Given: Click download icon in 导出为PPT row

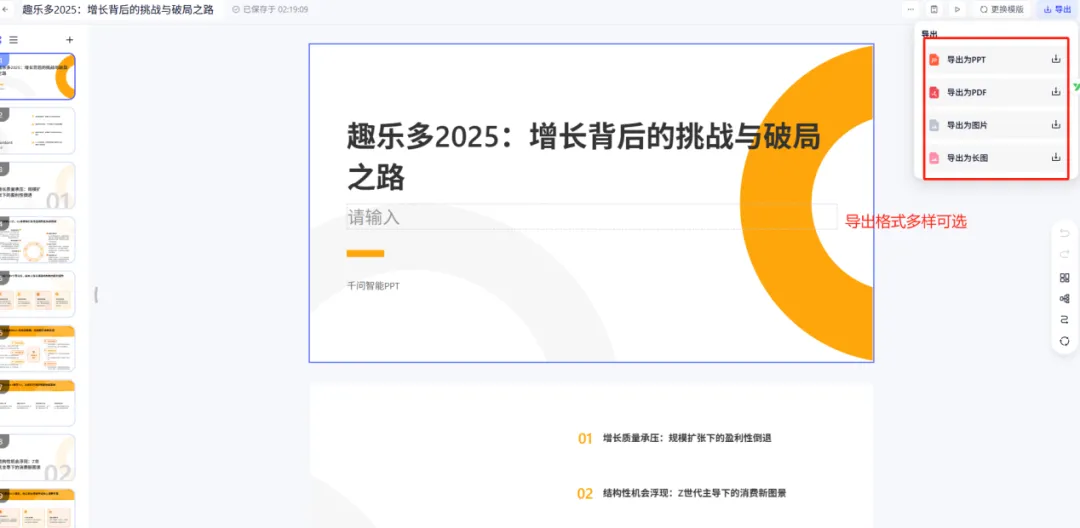Looking at the screenshot, I should click(1056, 59).
